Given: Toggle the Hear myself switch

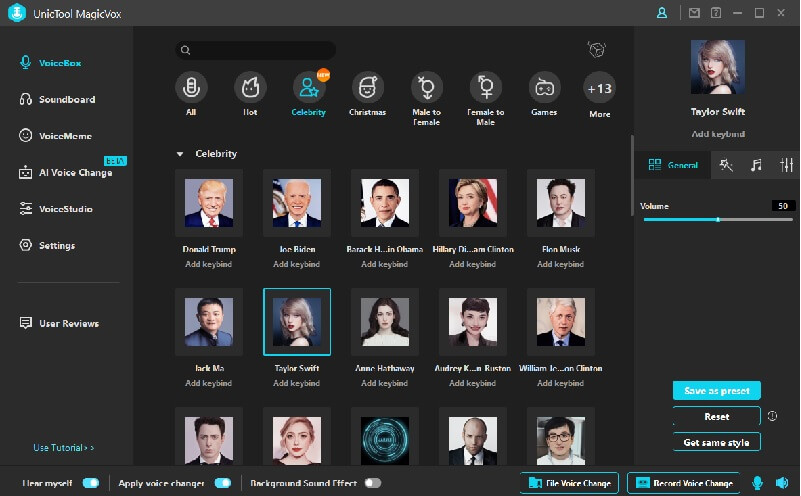Looking at the screenshot, I should (91, 483).
